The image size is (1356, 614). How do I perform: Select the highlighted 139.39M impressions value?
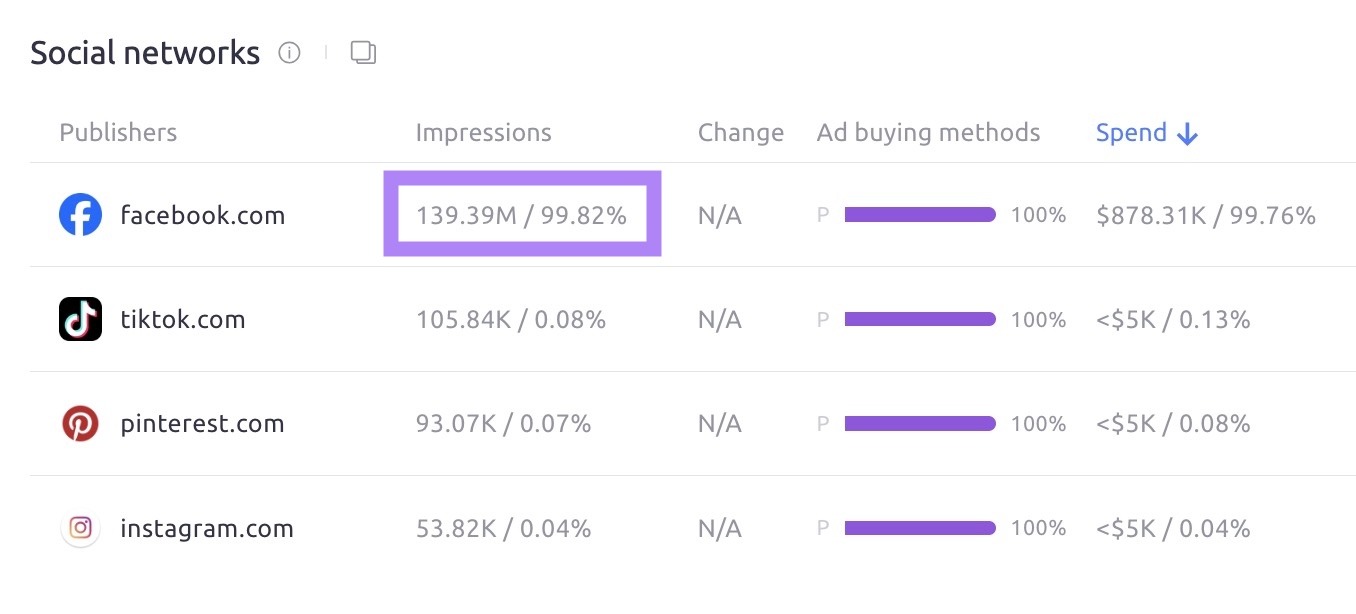(x=522, y=213)
